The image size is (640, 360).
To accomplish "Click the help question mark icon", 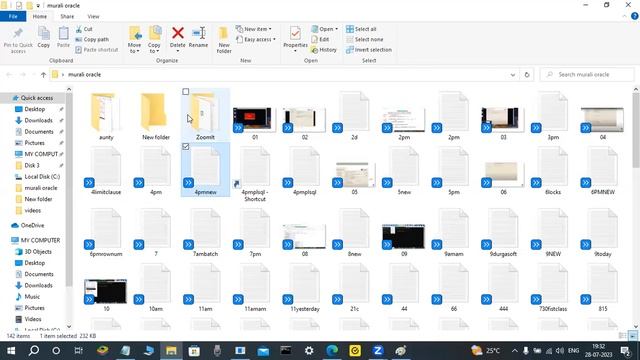I will (635, 16).
